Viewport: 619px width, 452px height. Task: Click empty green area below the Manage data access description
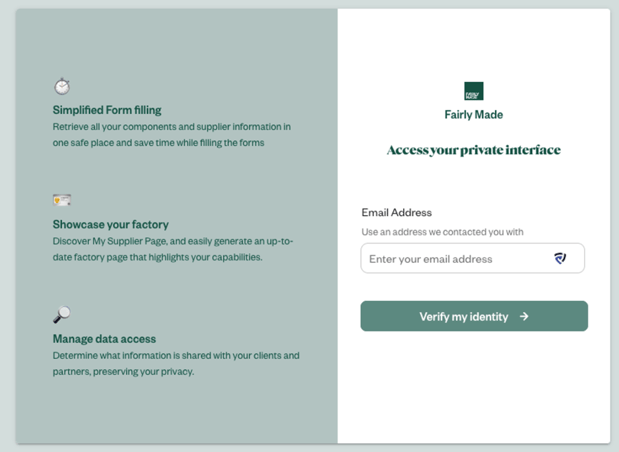pos(175,412)
